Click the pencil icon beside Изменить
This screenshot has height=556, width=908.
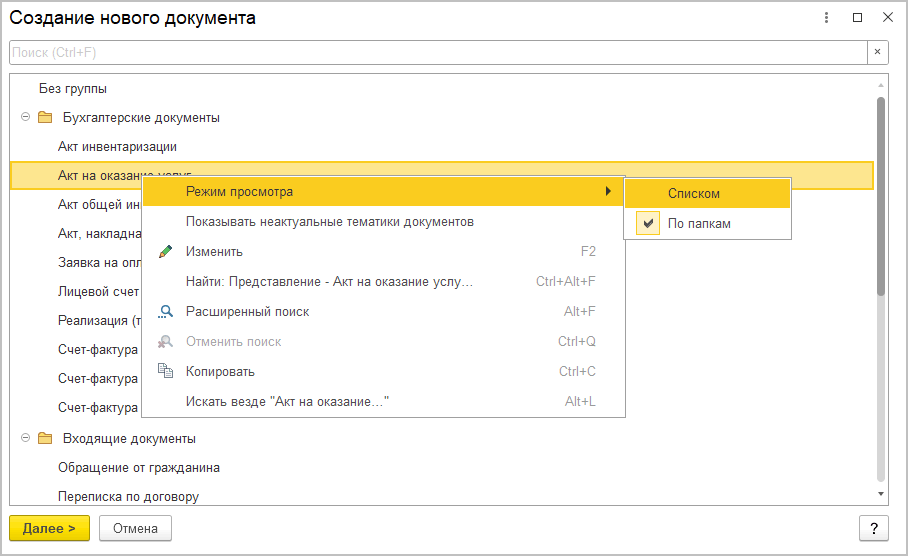pyautogui.click(x=166, y=251)
